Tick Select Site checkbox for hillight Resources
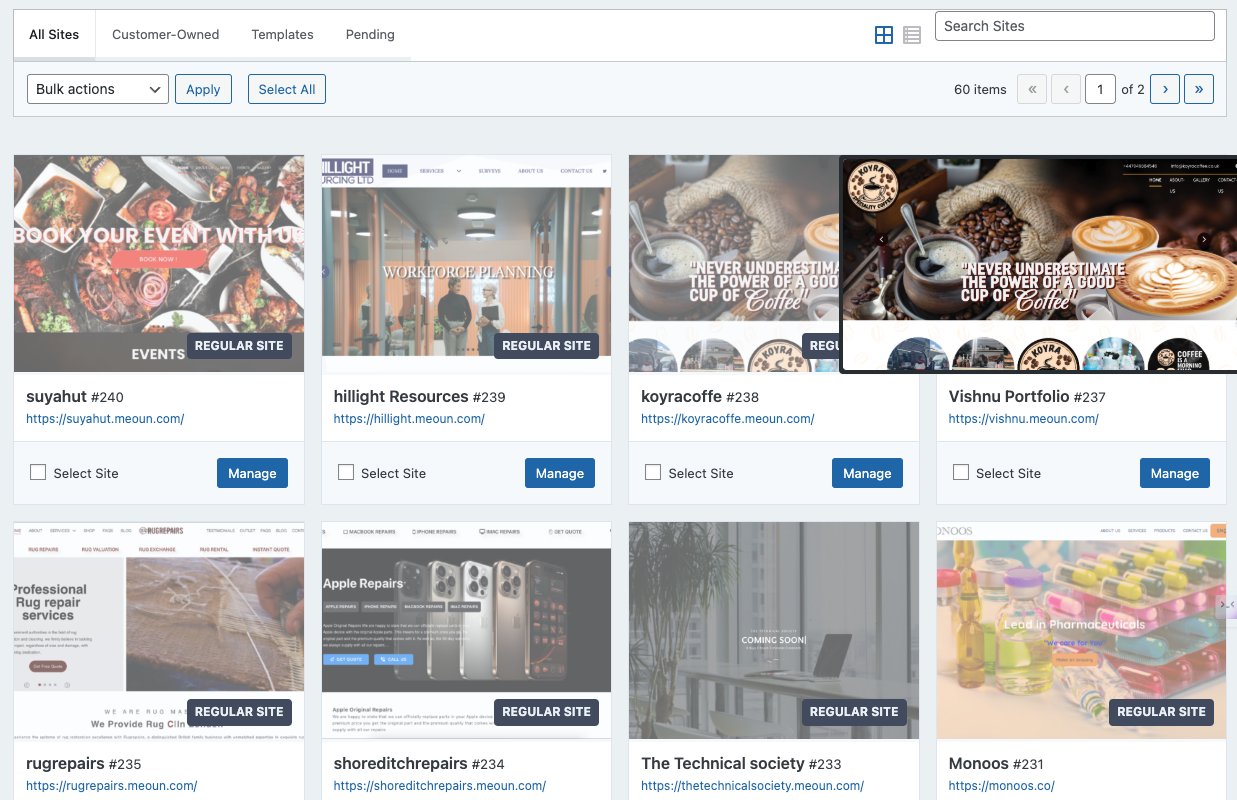Screen dimensions: 1237x800 [346, 472]
